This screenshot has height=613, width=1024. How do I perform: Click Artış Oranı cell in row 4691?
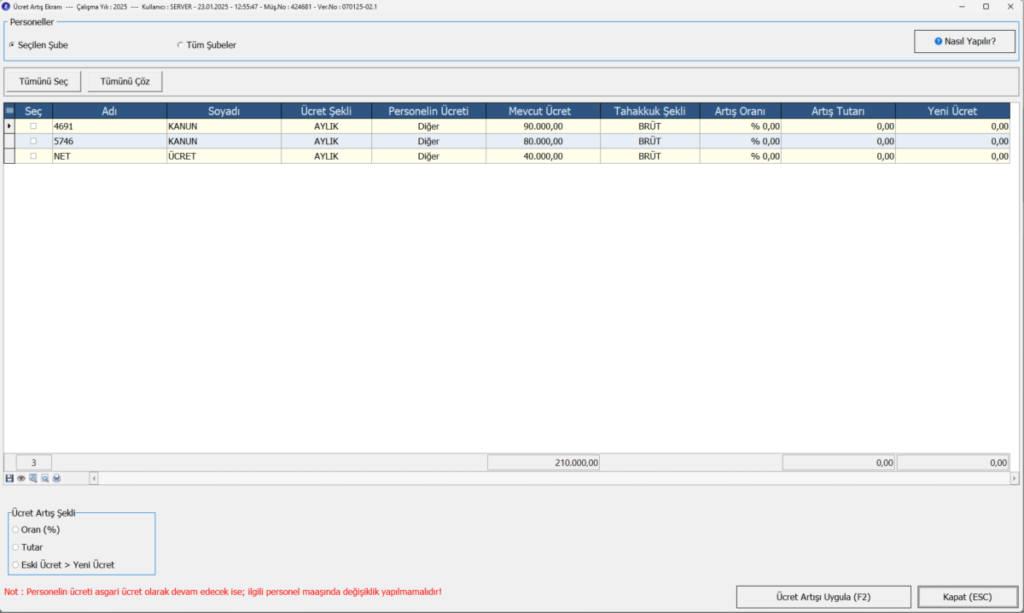[x=740, y=126]
